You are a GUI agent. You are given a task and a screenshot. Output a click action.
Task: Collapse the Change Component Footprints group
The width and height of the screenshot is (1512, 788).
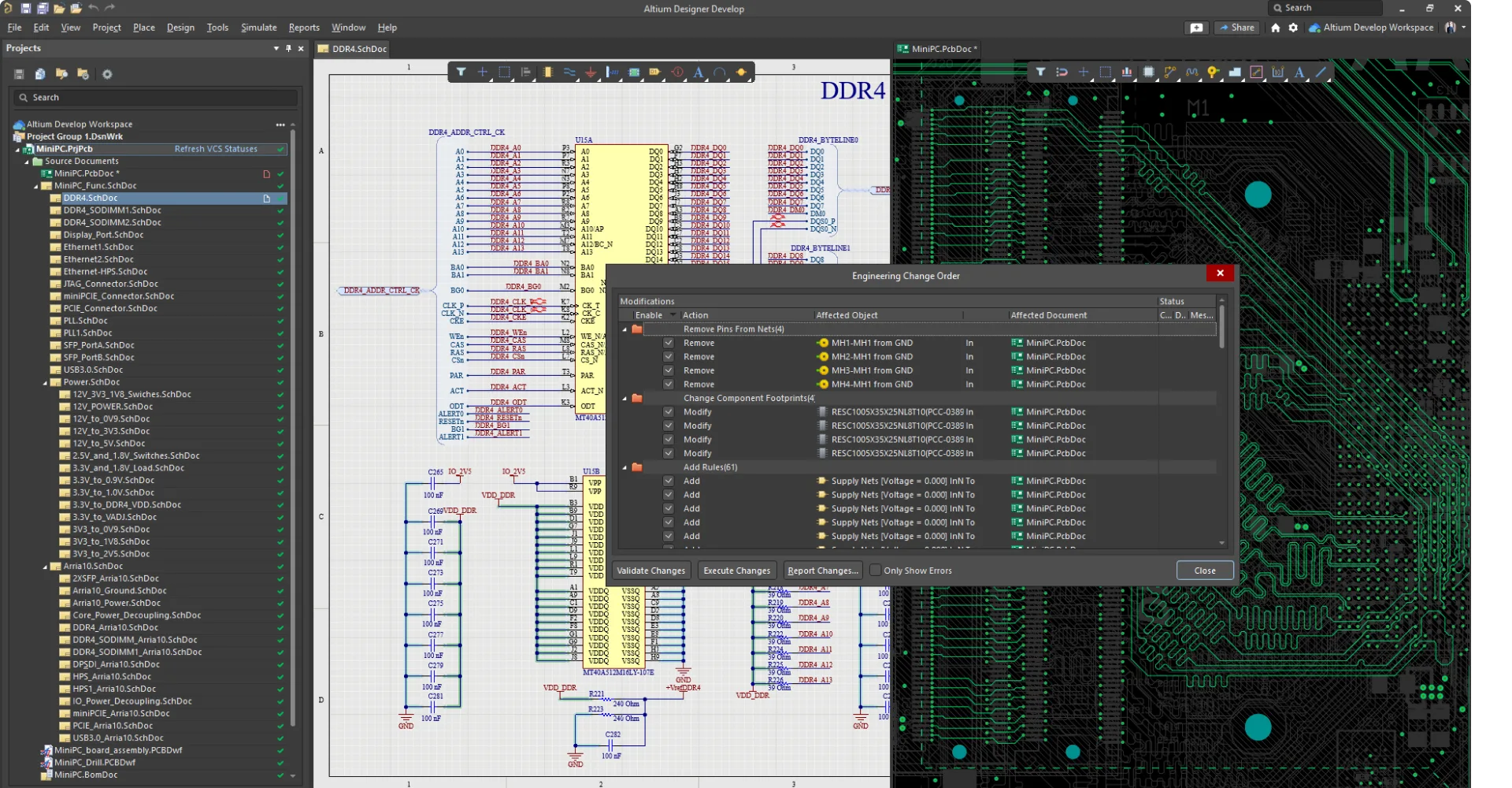click(625, 399)
